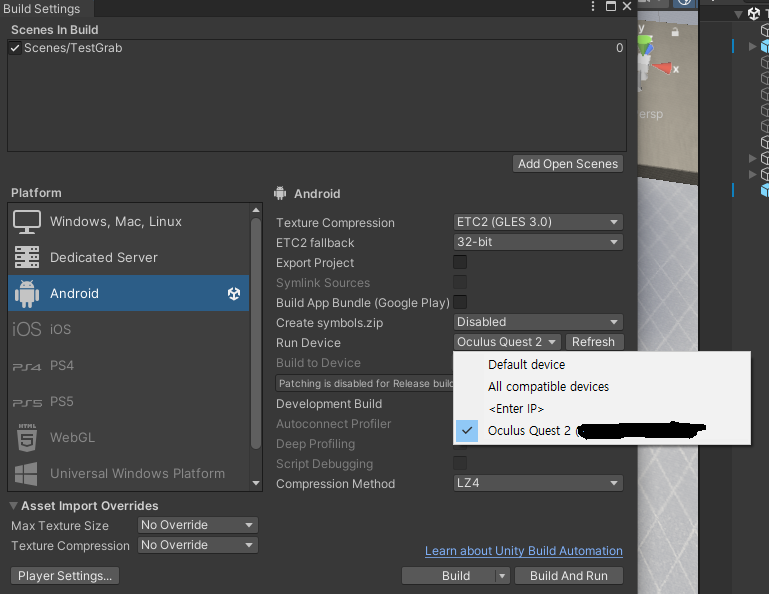769x594 pixels.
Task: Select Universal Windows Platform
Action: point(128,473)
